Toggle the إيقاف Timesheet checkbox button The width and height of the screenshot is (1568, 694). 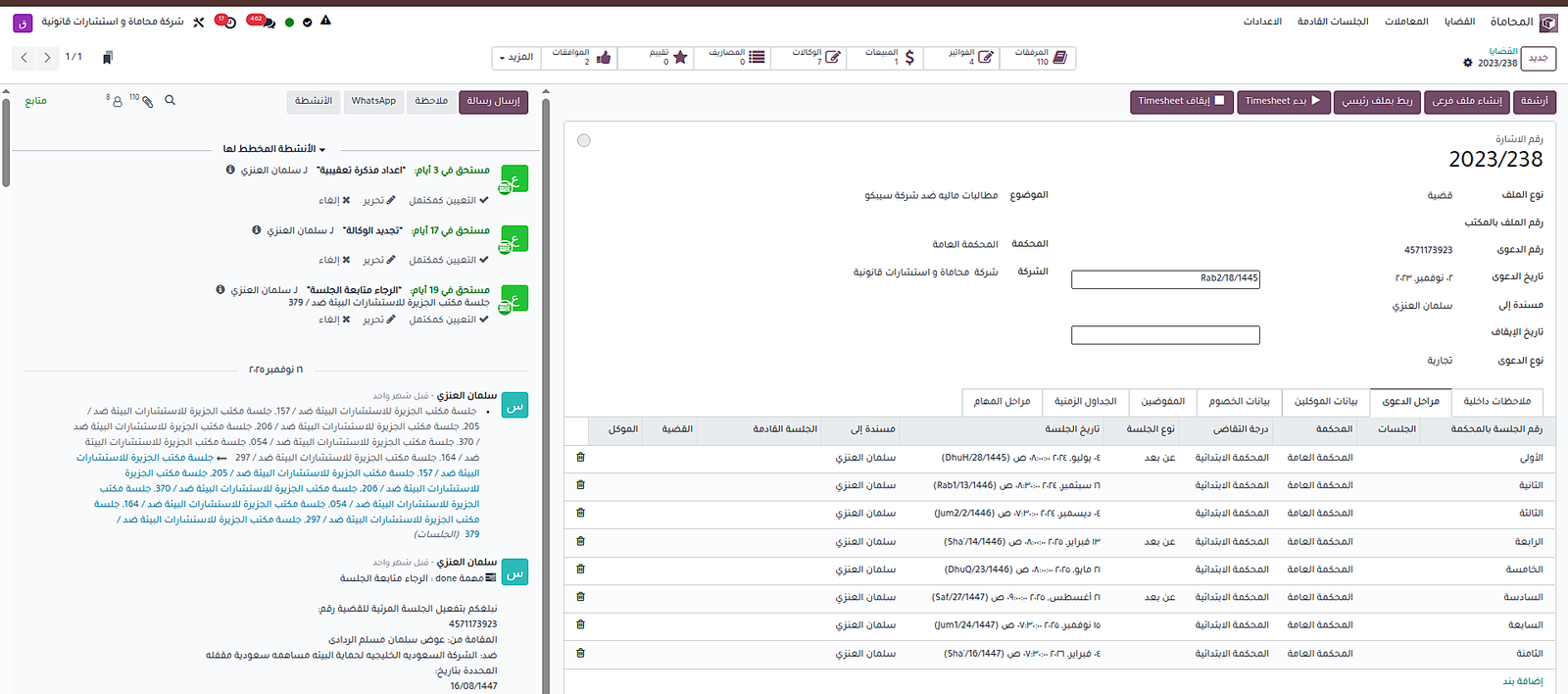click(x=1182, y=101)
